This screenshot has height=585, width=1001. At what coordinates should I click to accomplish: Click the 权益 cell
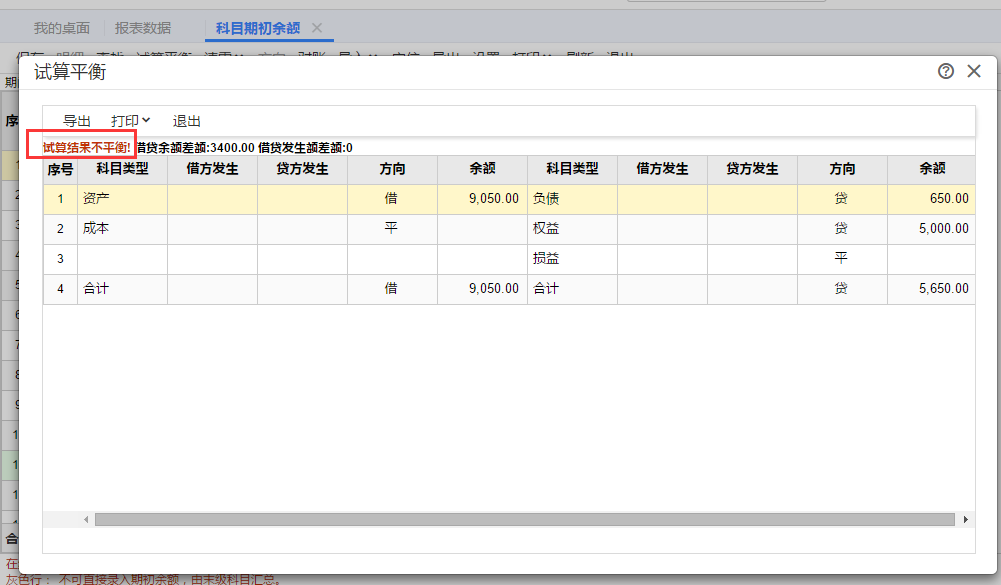(x=572, y=229)
